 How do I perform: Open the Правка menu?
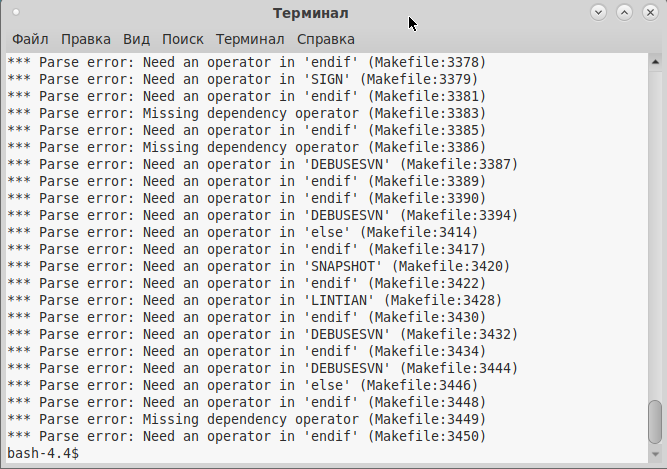tap(85, 39)
